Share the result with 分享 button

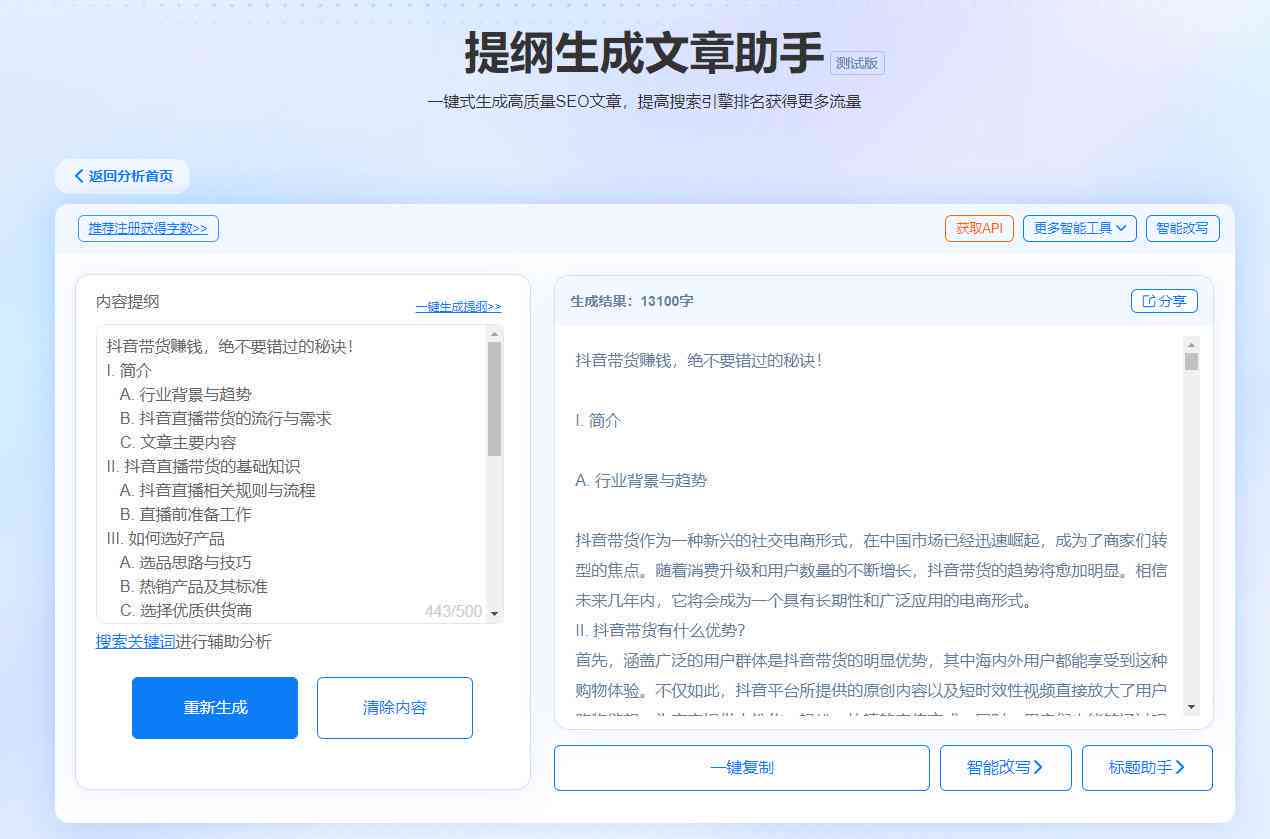coord(1164,301)
